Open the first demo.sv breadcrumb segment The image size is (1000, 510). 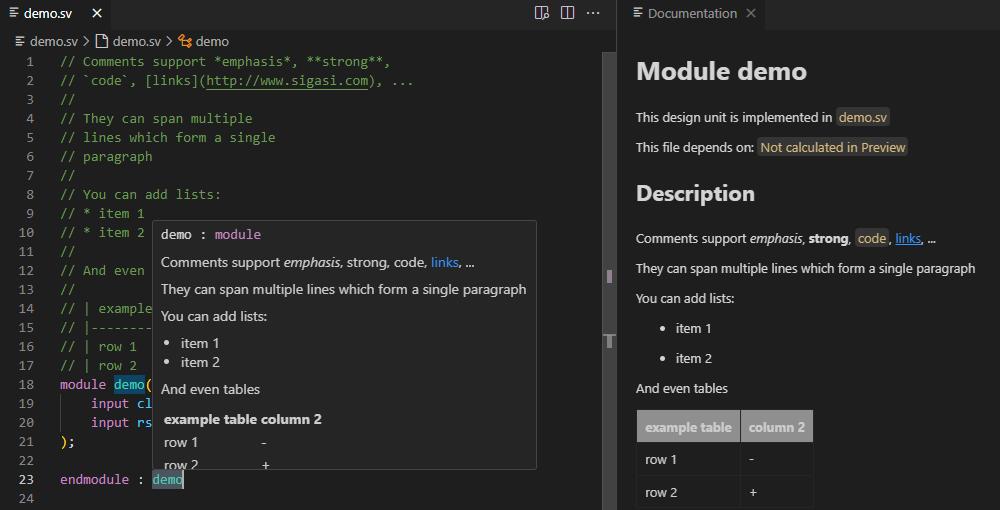coord(53,41)
